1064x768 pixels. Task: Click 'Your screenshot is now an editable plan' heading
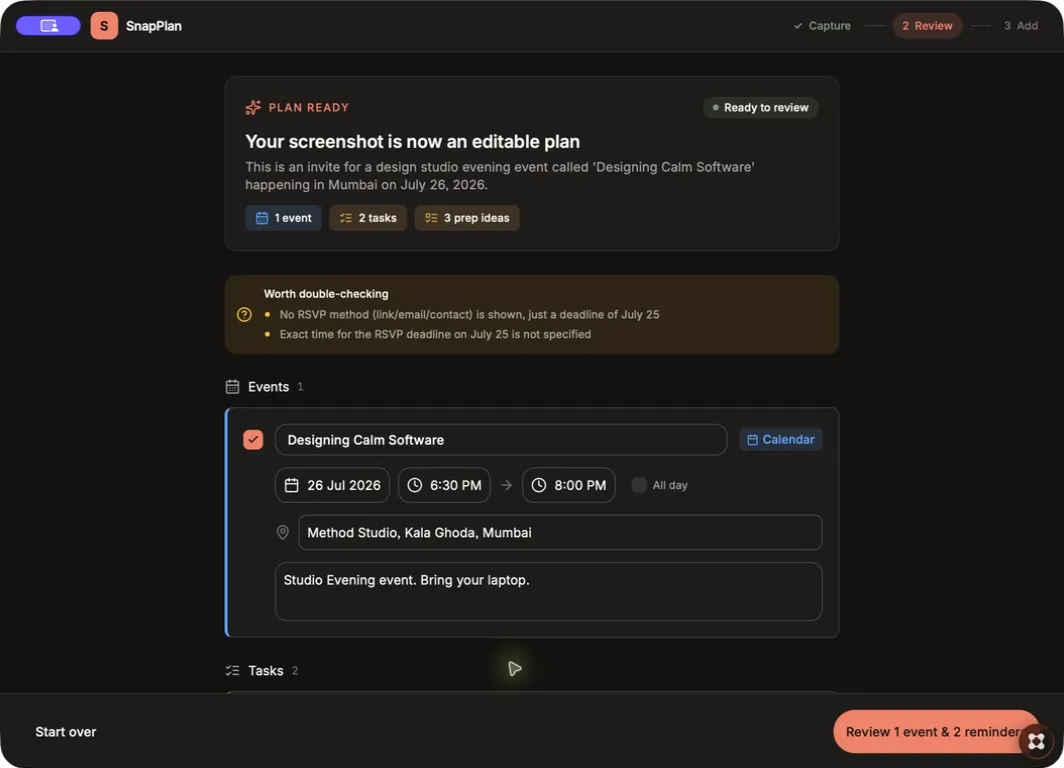(x=413, y=142)
